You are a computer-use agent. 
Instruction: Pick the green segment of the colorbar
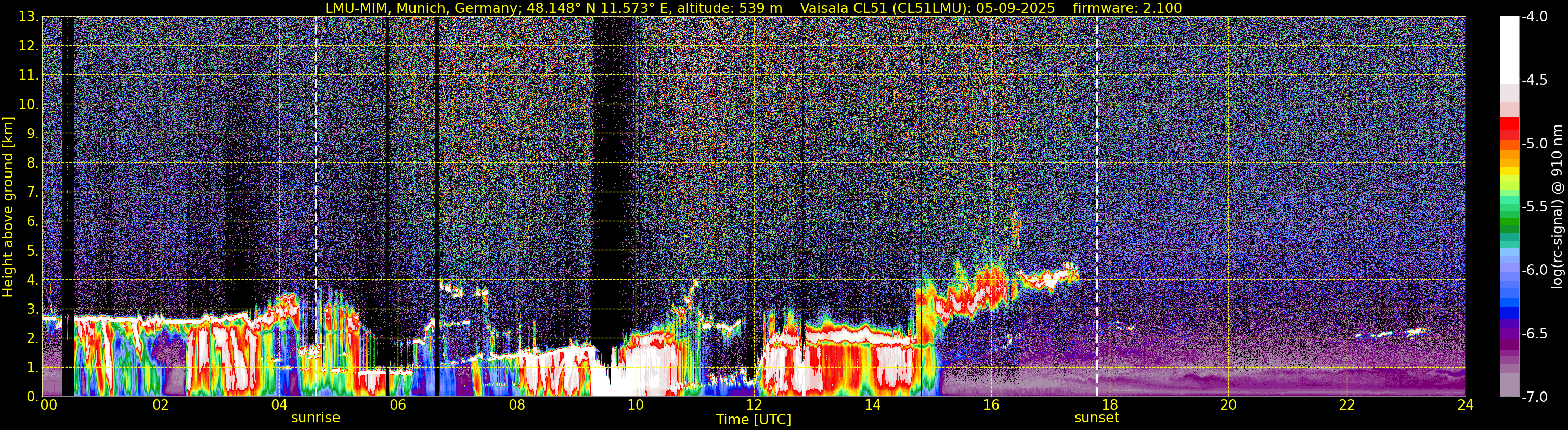pyautogui.click(x=1509, y=225)
